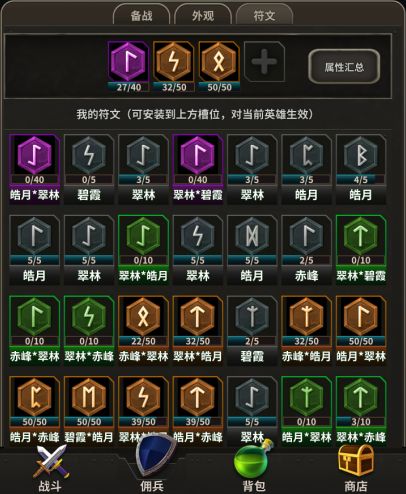The height and width of the screenshot is (494, 406).
Task: Open the 属性汇总 button
Action: 344,67
